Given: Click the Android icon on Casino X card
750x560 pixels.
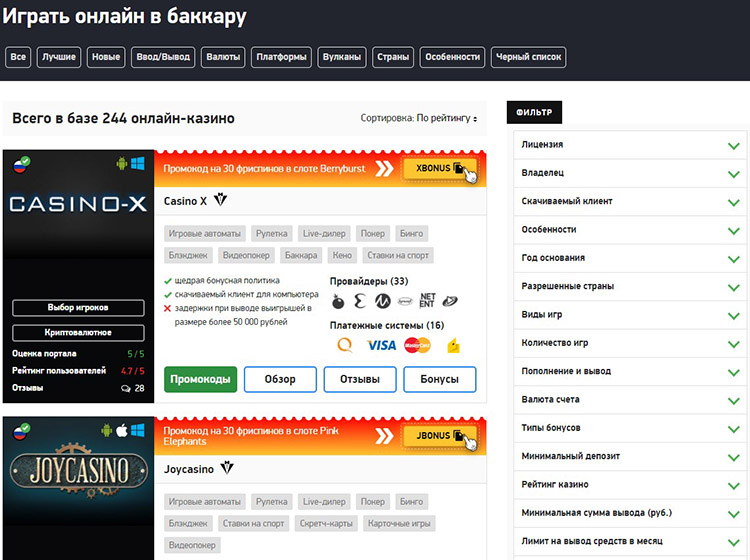Looking at the screenshot, I should click(122, 164).
